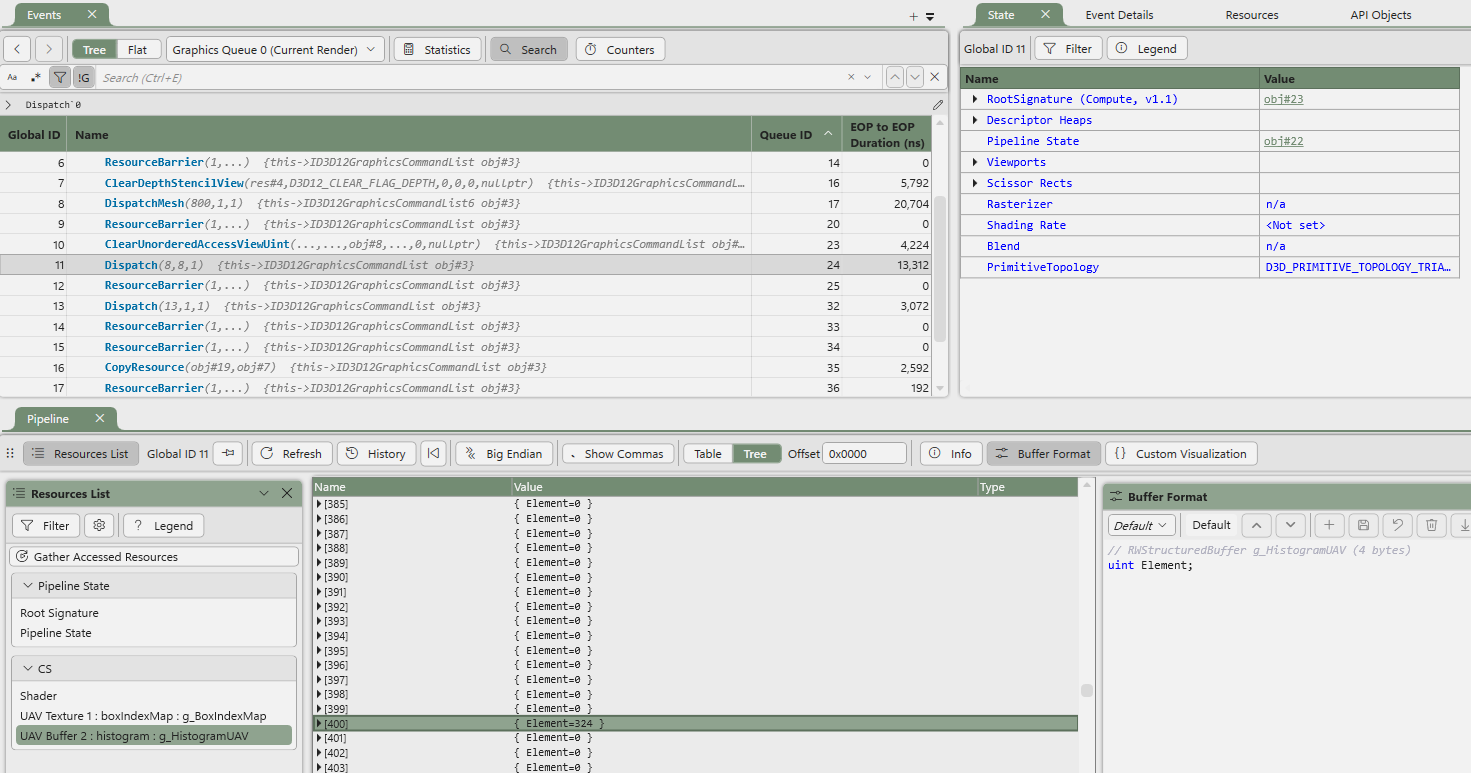Viewport: 1471px width, 773px height.
Task: Click the add (+) icon in Buffer Format
Action: coord(1328,525)
